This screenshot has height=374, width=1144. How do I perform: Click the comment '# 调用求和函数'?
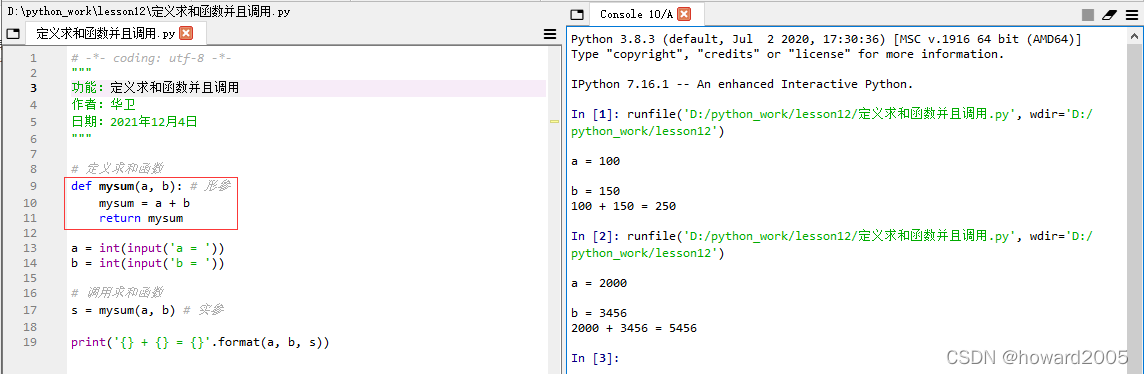[117, 292]
